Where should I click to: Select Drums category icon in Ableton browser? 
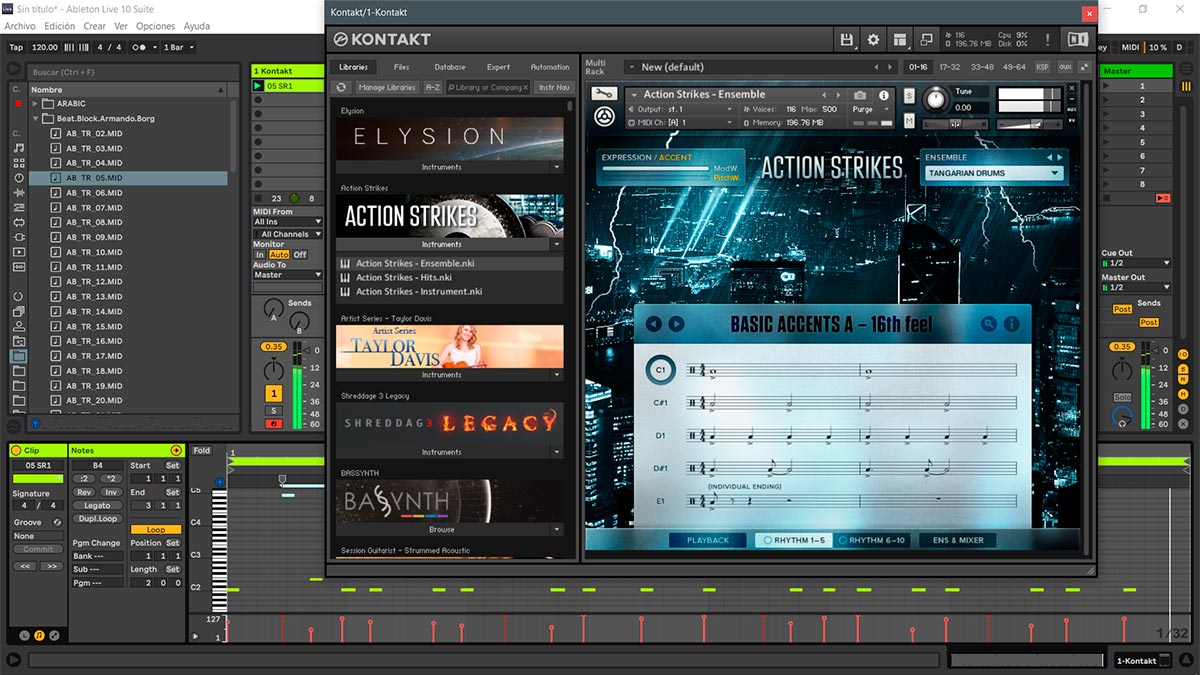tap(18, 163)
